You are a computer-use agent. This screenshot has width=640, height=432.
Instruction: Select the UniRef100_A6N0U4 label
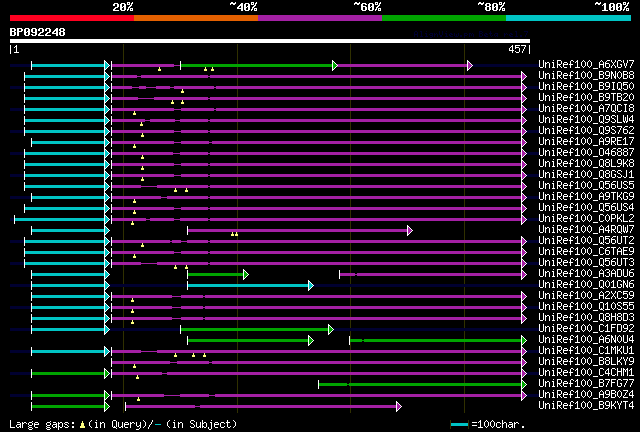586,340
